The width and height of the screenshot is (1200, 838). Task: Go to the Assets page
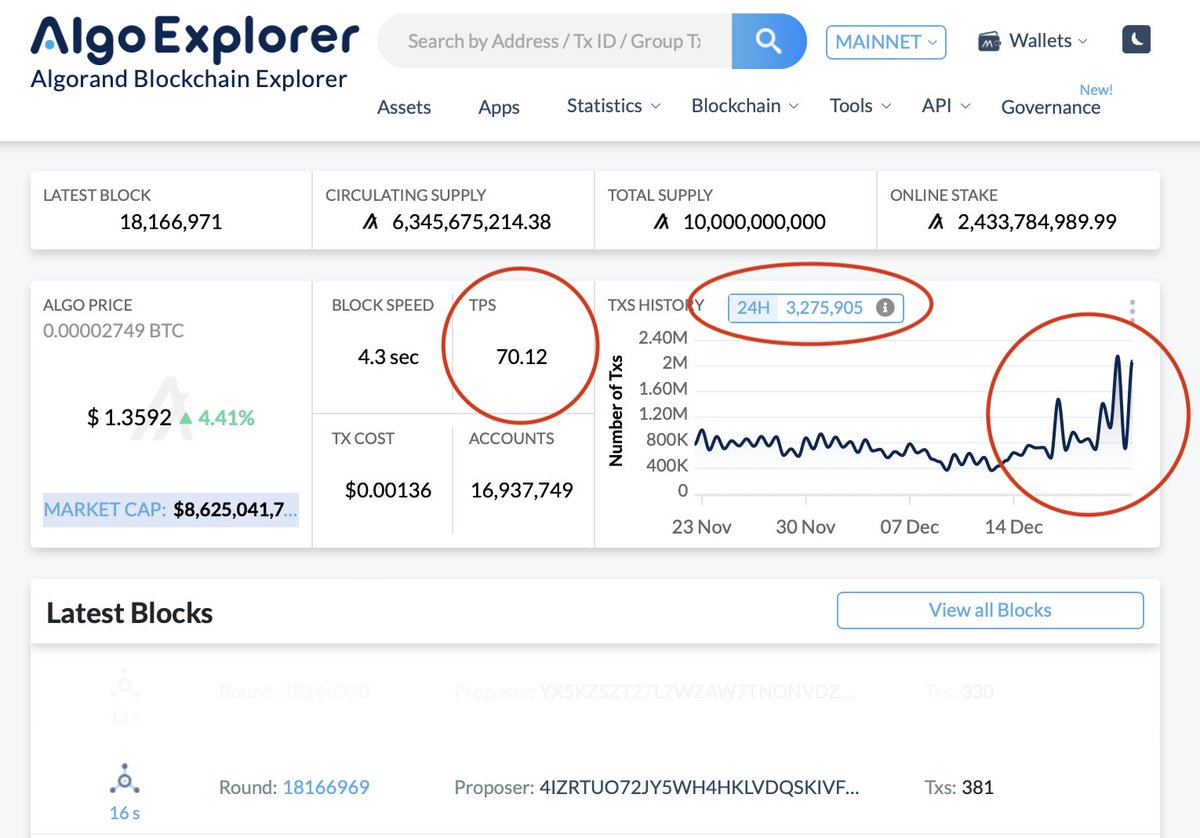[x=404, y=107]
